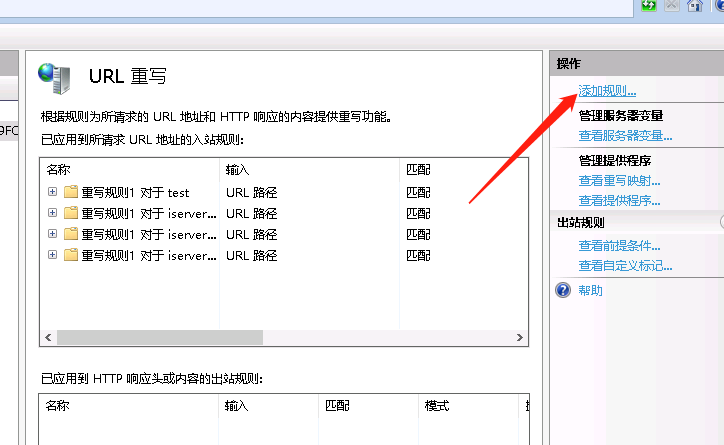This screenshot has width=724, height=445.
Task: Click the home toolbar icon
Action: tap(695, 5)
